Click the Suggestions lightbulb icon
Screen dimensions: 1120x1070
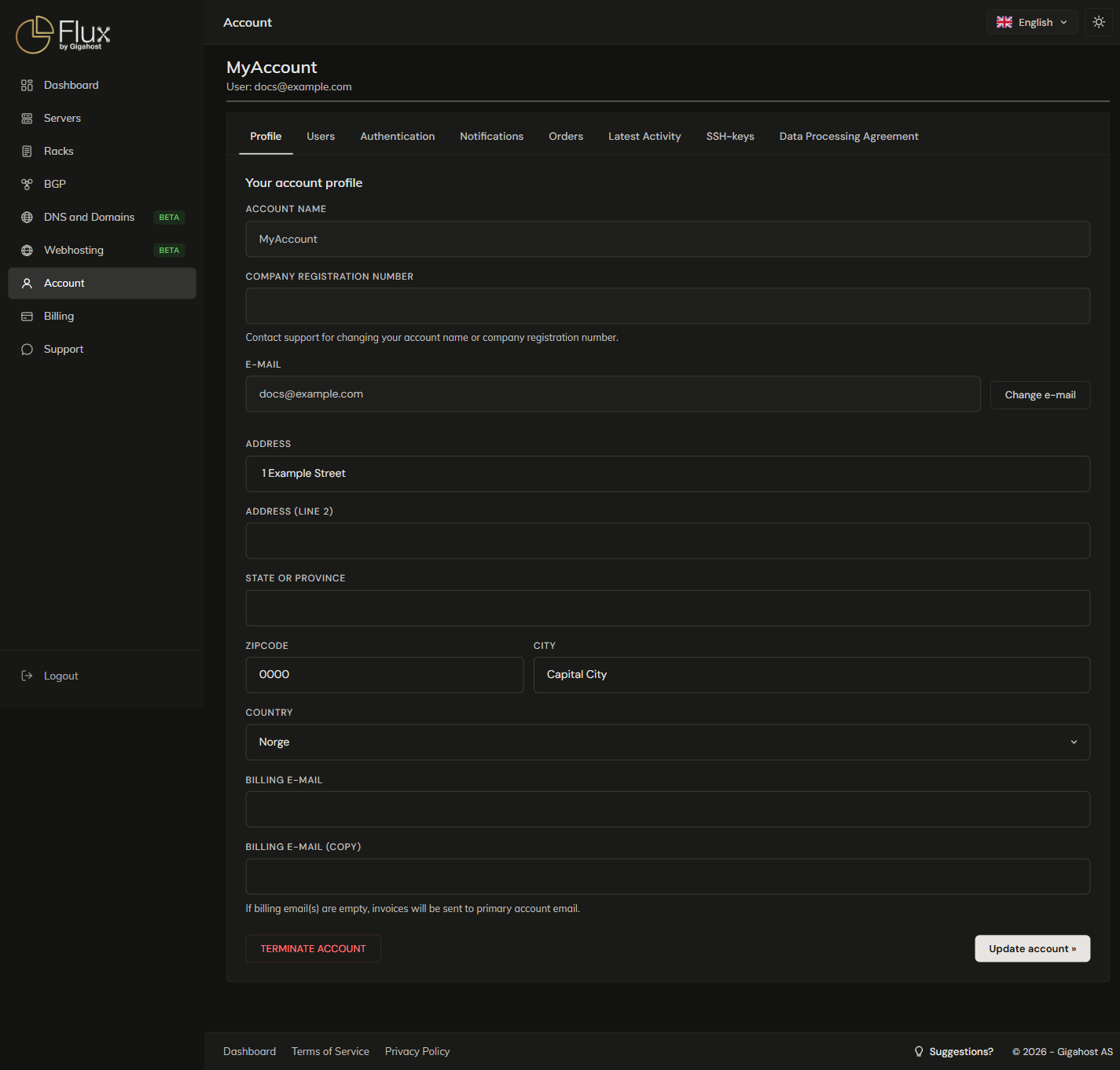pyautogui.click(x=919, y=1052)
